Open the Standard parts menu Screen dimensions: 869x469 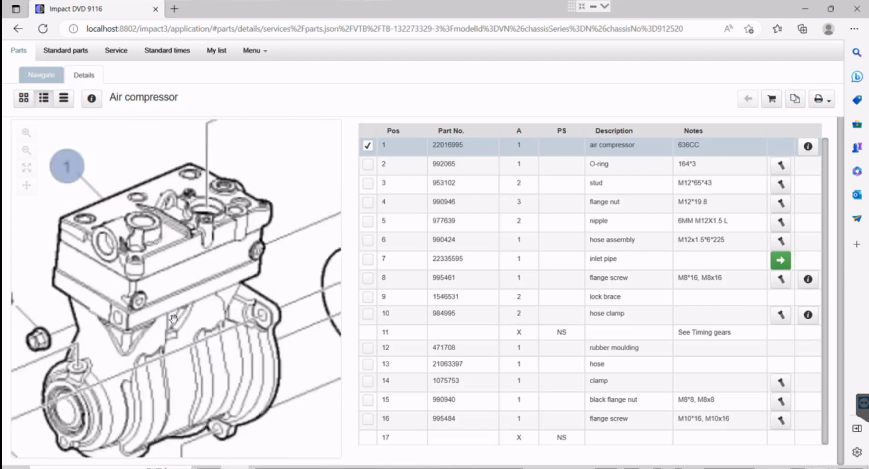66,50
